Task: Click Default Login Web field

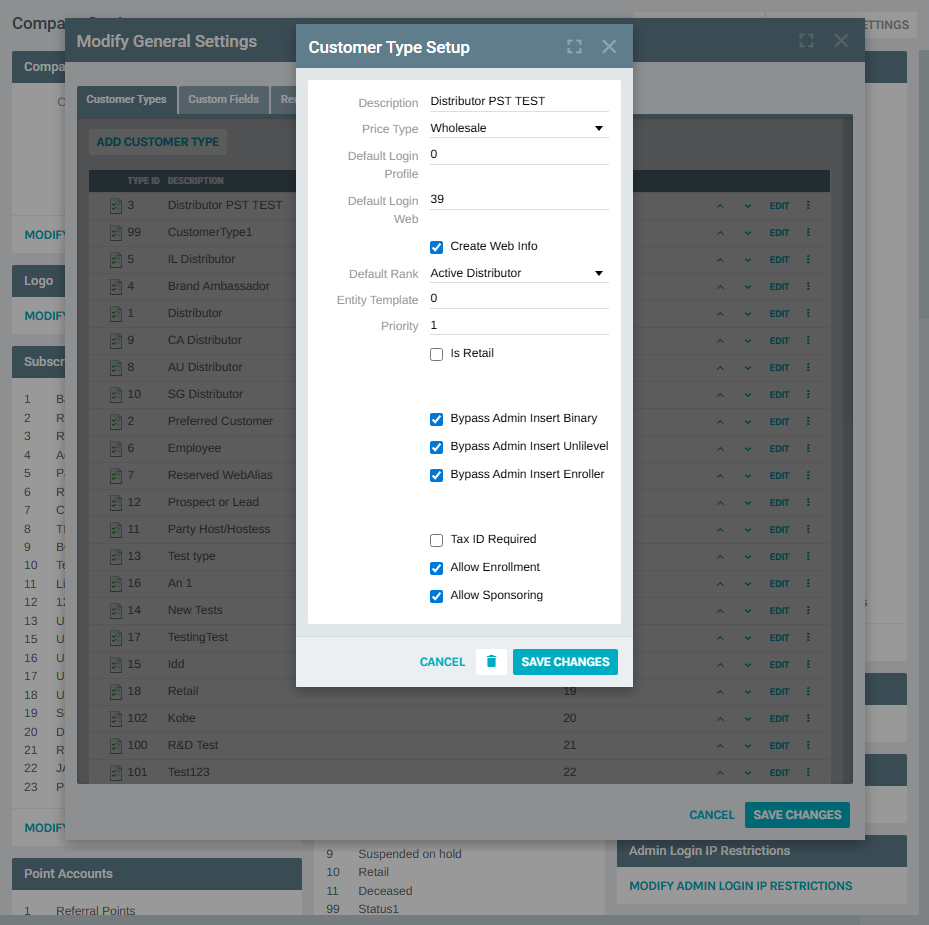Action: coord(519,200)
